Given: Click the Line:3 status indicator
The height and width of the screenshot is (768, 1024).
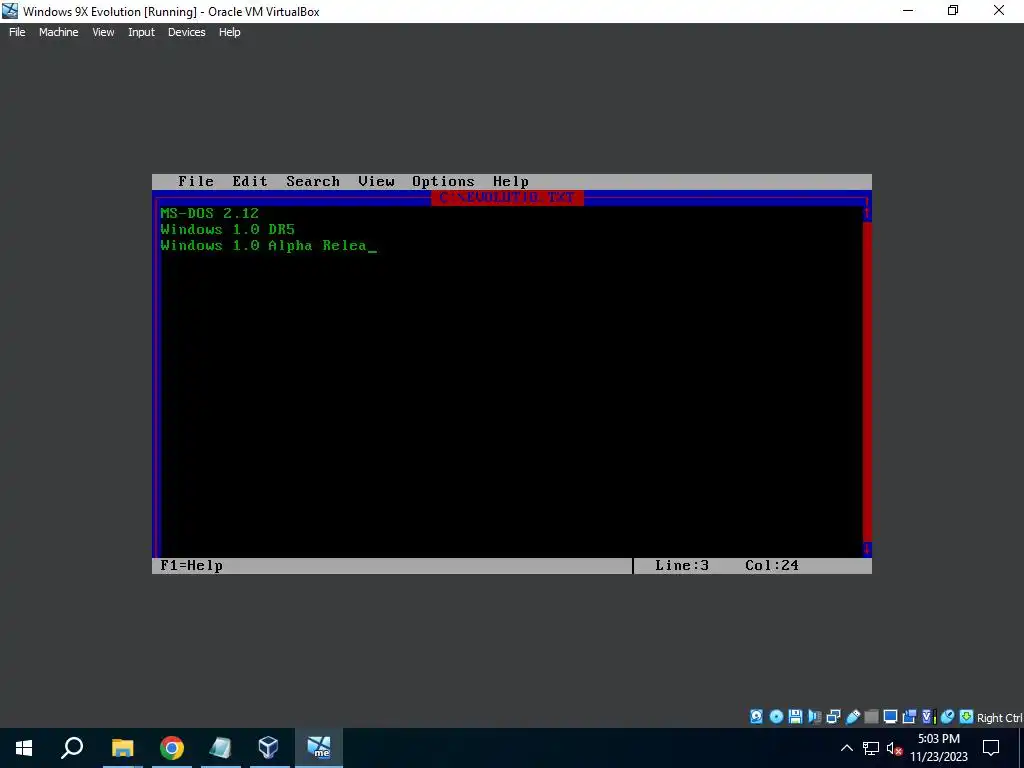Looking at the screenshot, I should [682, 566].
